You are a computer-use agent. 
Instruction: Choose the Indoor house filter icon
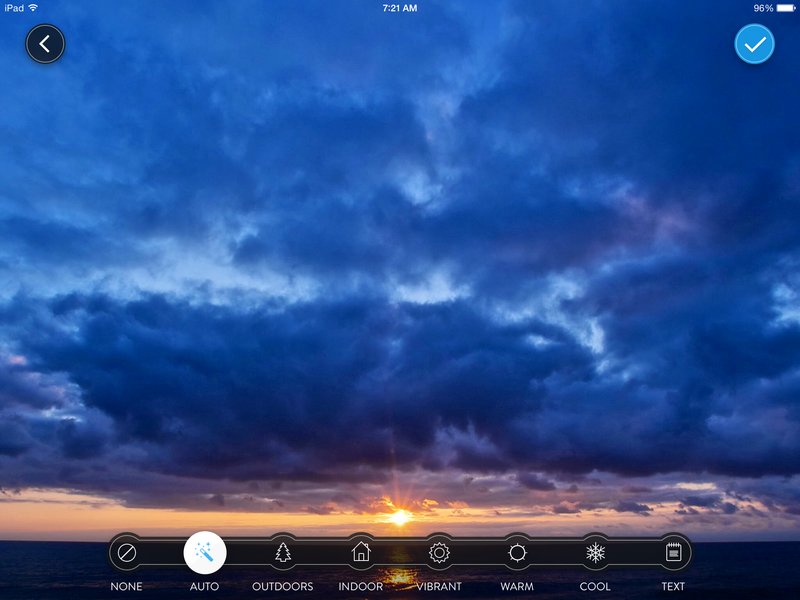(x=361, y=552)
